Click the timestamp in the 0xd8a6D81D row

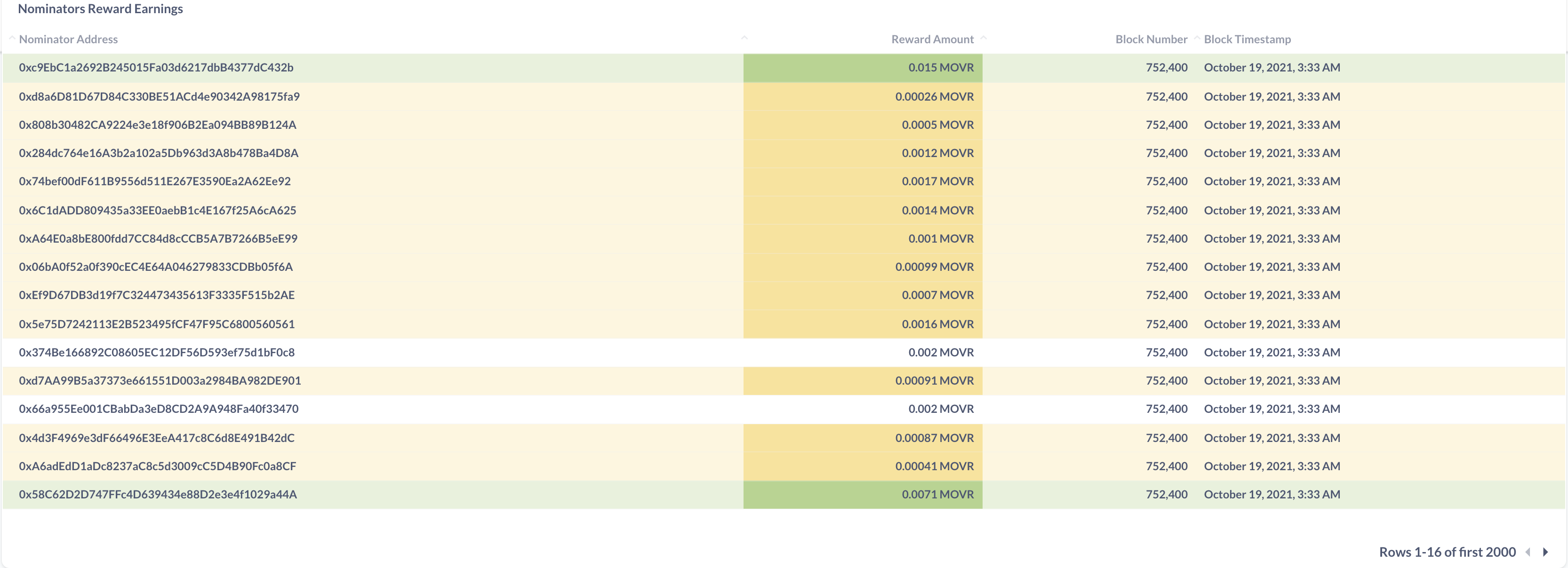[x=1272, y=96]
